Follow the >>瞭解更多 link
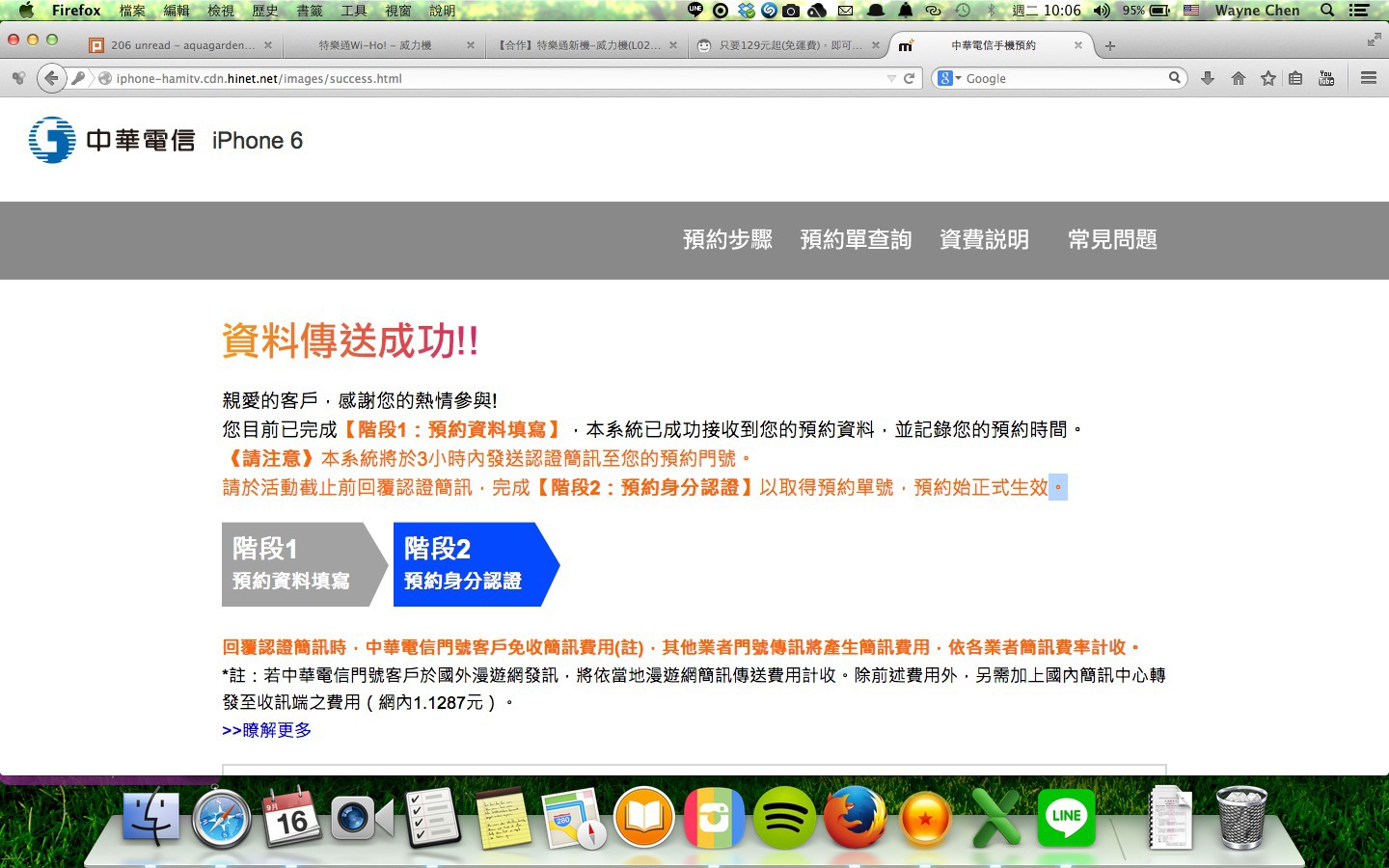The image size is (1389, 868). tap(267, 730)
